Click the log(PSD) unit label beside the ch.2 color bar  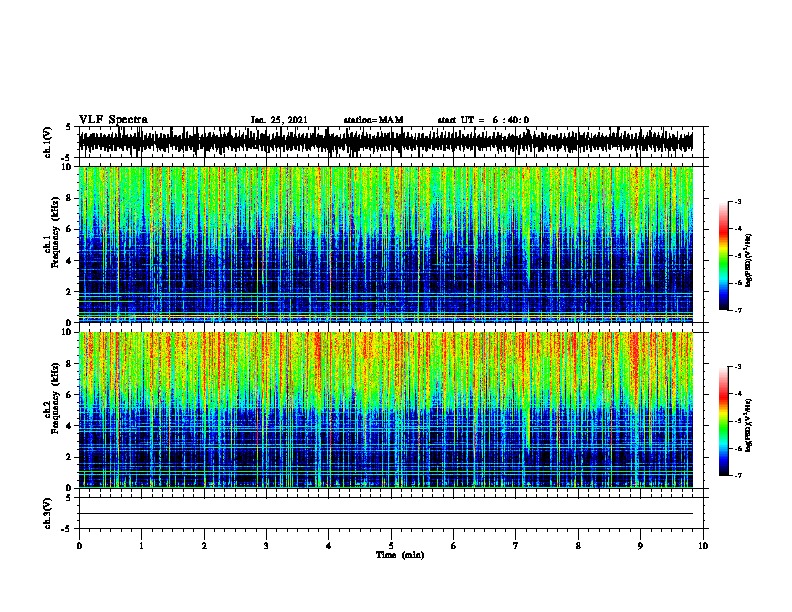[749, 425]
